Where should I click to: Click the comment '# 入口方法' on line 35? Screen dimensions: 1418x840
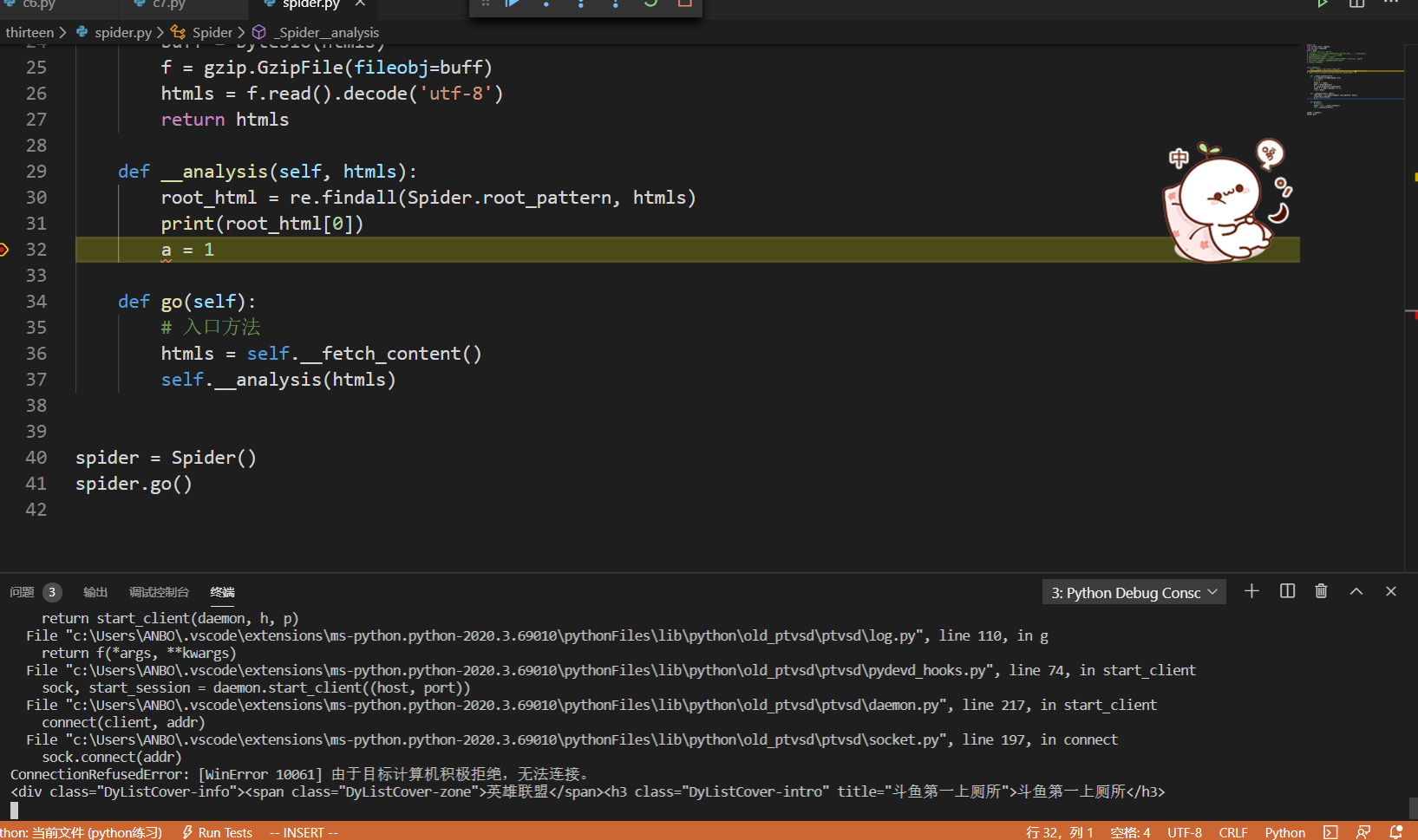(x=211, y=328)
